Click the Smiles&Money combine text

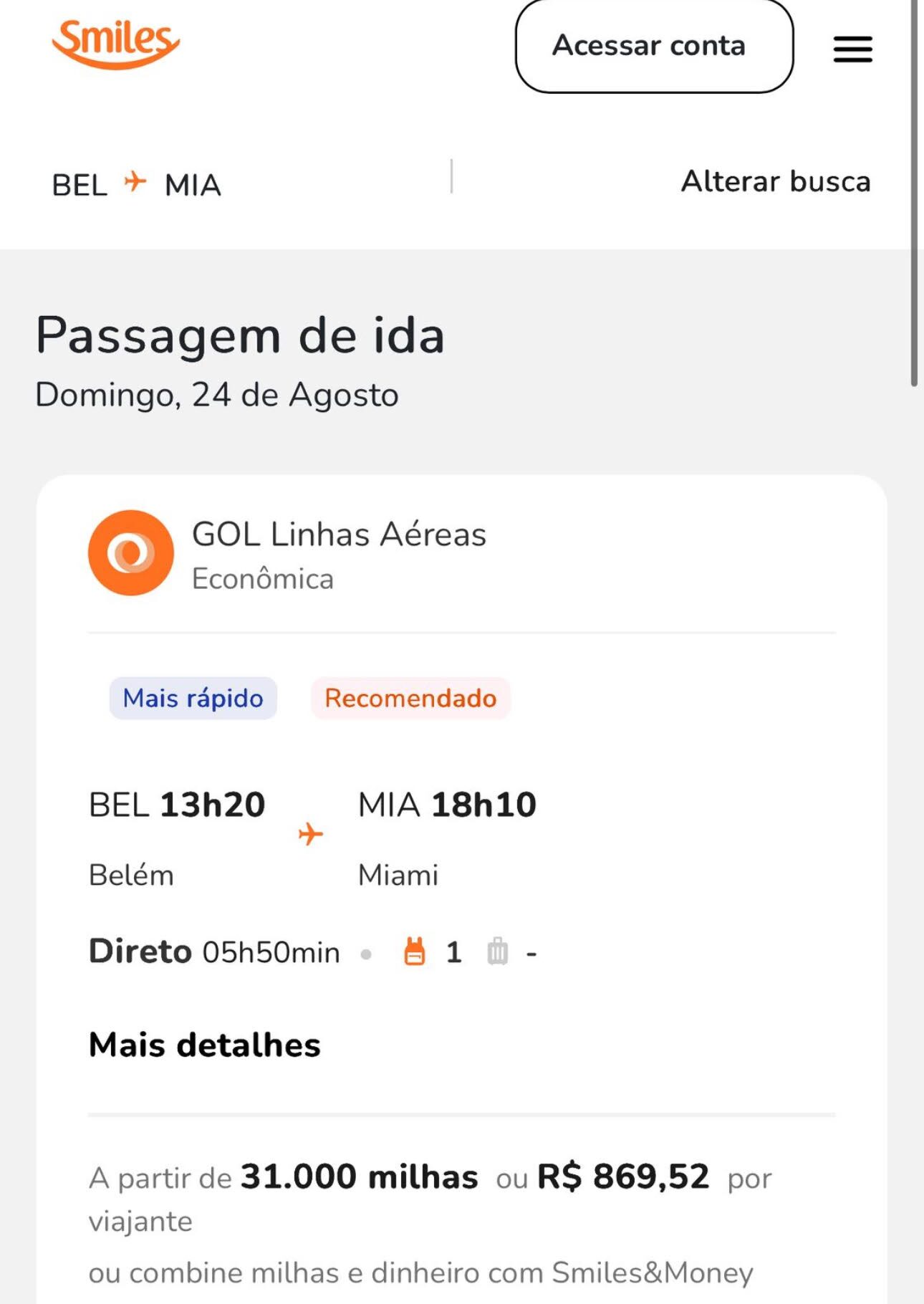click(x=421, y=1273)
